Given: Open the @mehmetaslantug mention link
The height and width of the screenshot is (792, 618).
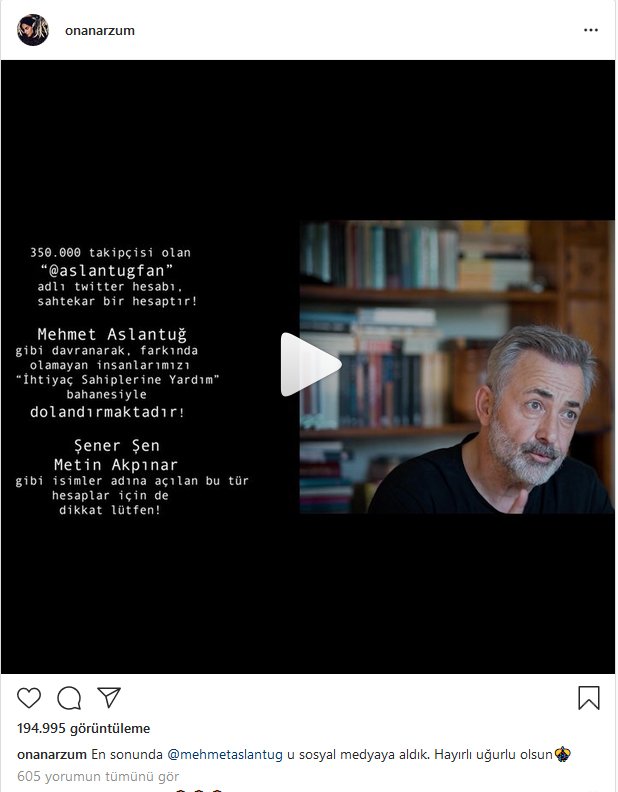Looking at the screenshot, I should click(225, 754).
